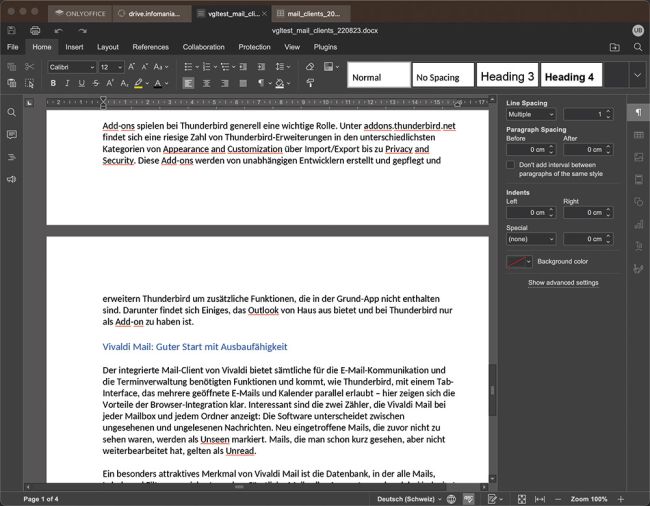The image size is (650, 506).
Task: Decrease font size
Action: pos(145,67)
